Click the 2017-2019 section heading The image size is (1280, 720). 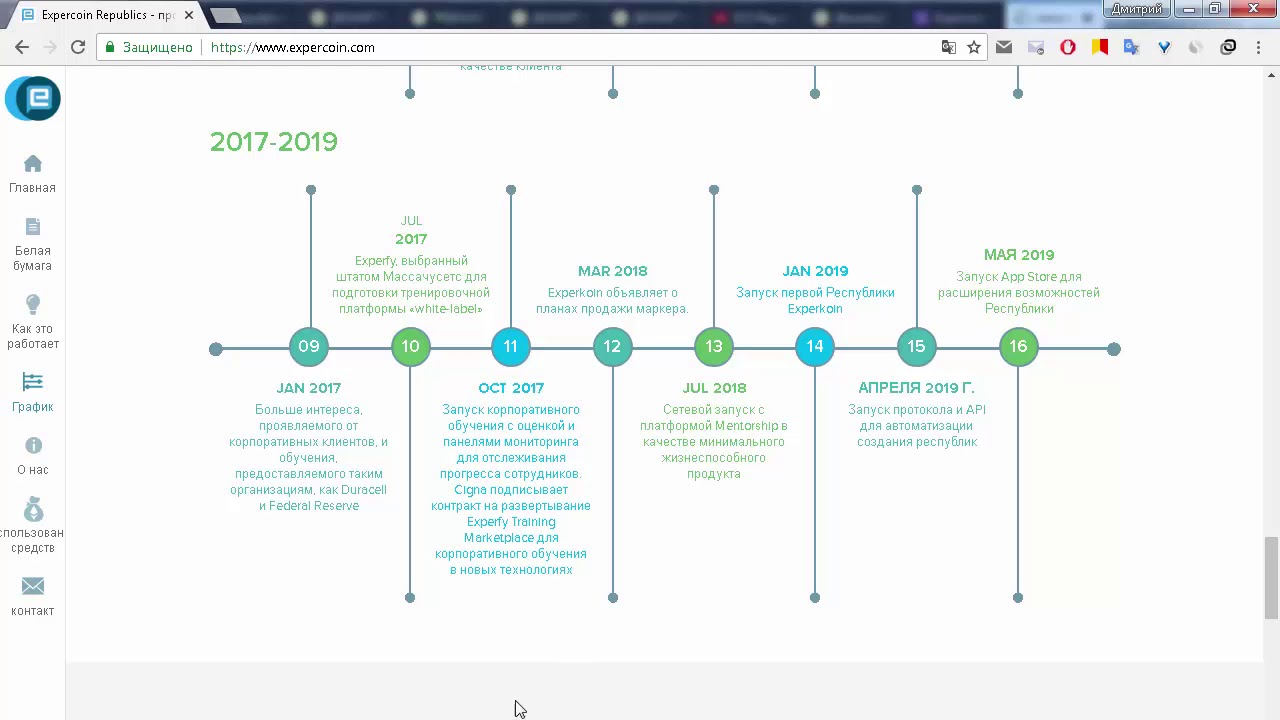274,142
